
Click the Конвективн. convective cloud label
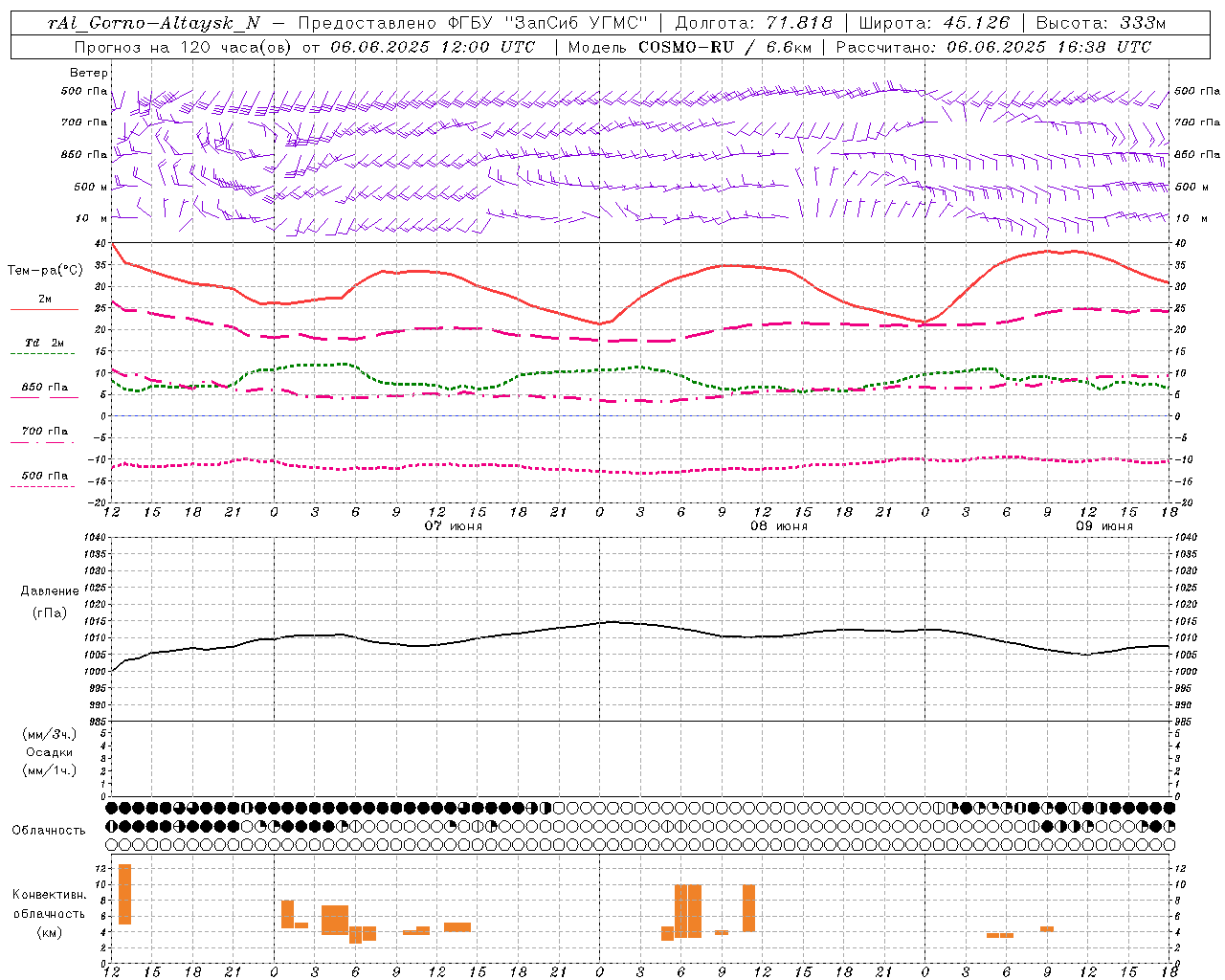tap(49, 895)
